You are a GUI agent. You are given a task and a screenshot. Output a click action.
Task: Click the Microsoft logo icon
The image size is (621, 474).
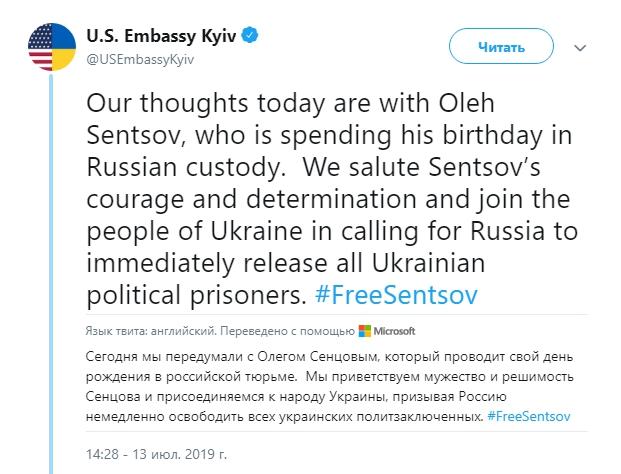(365, 331)
